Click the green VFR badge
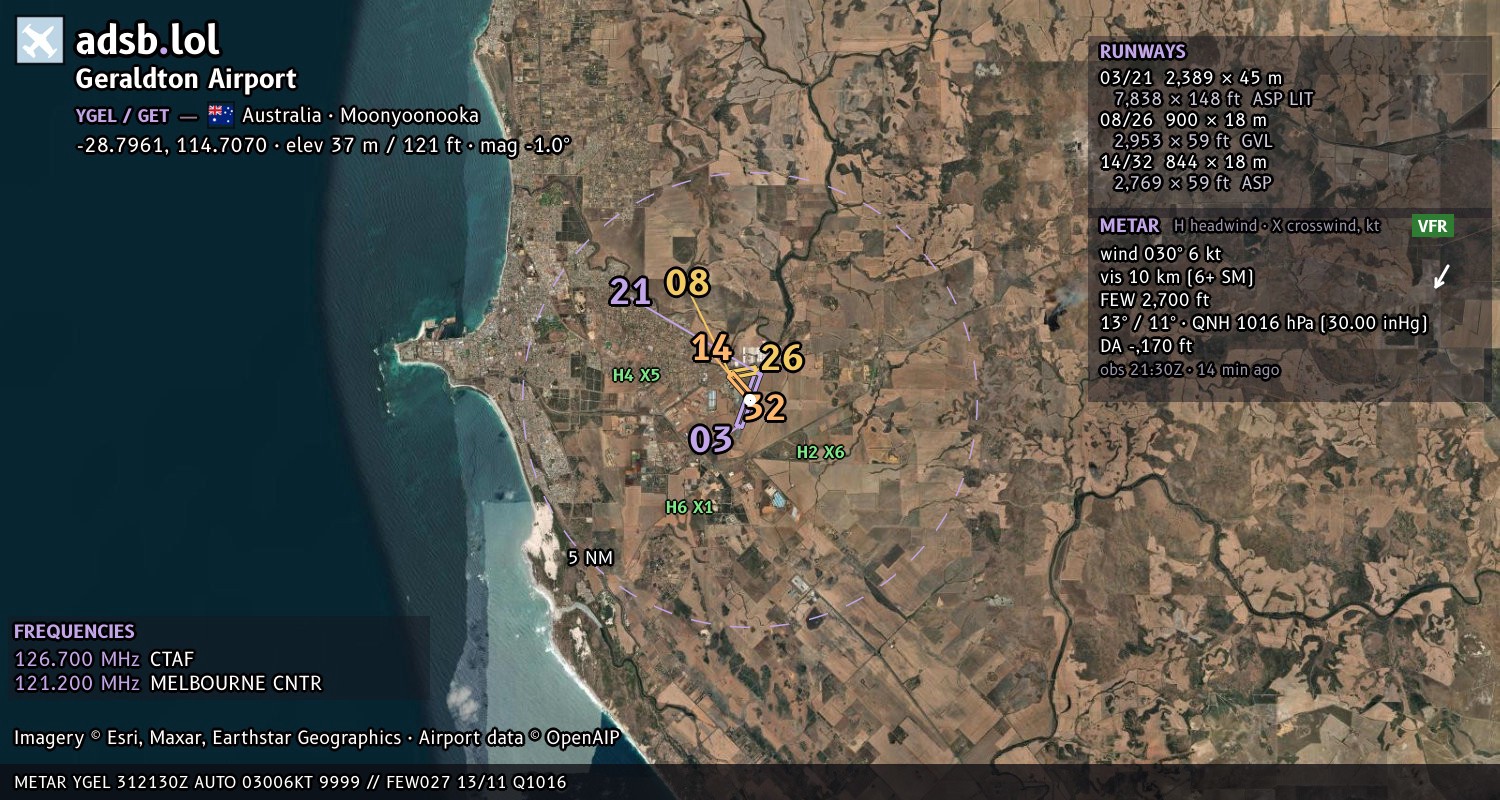This screenshot has height=800, width=1500. (x=1432, y=226)
